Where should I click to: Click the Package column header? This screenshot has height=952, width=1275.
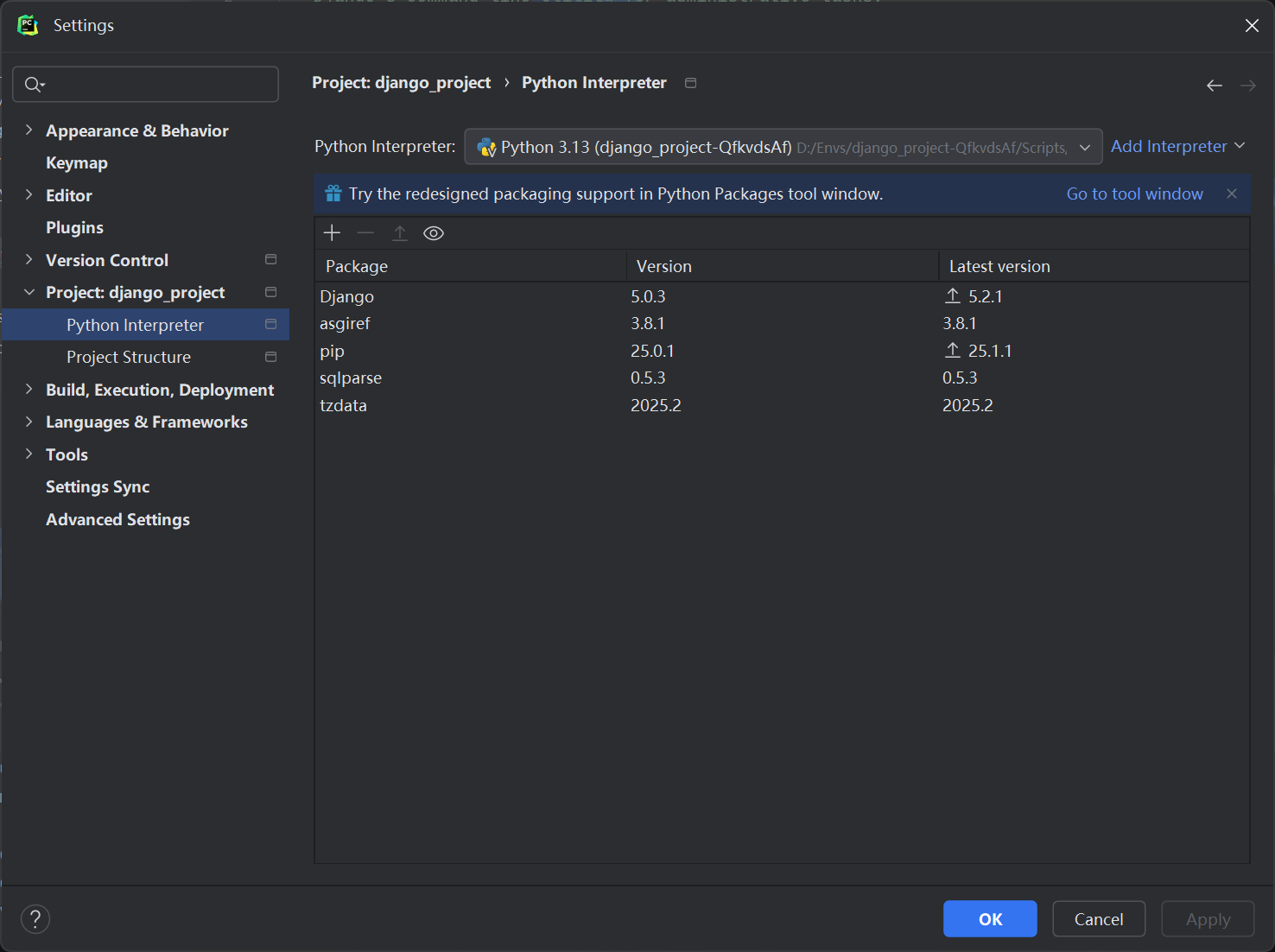471,266
